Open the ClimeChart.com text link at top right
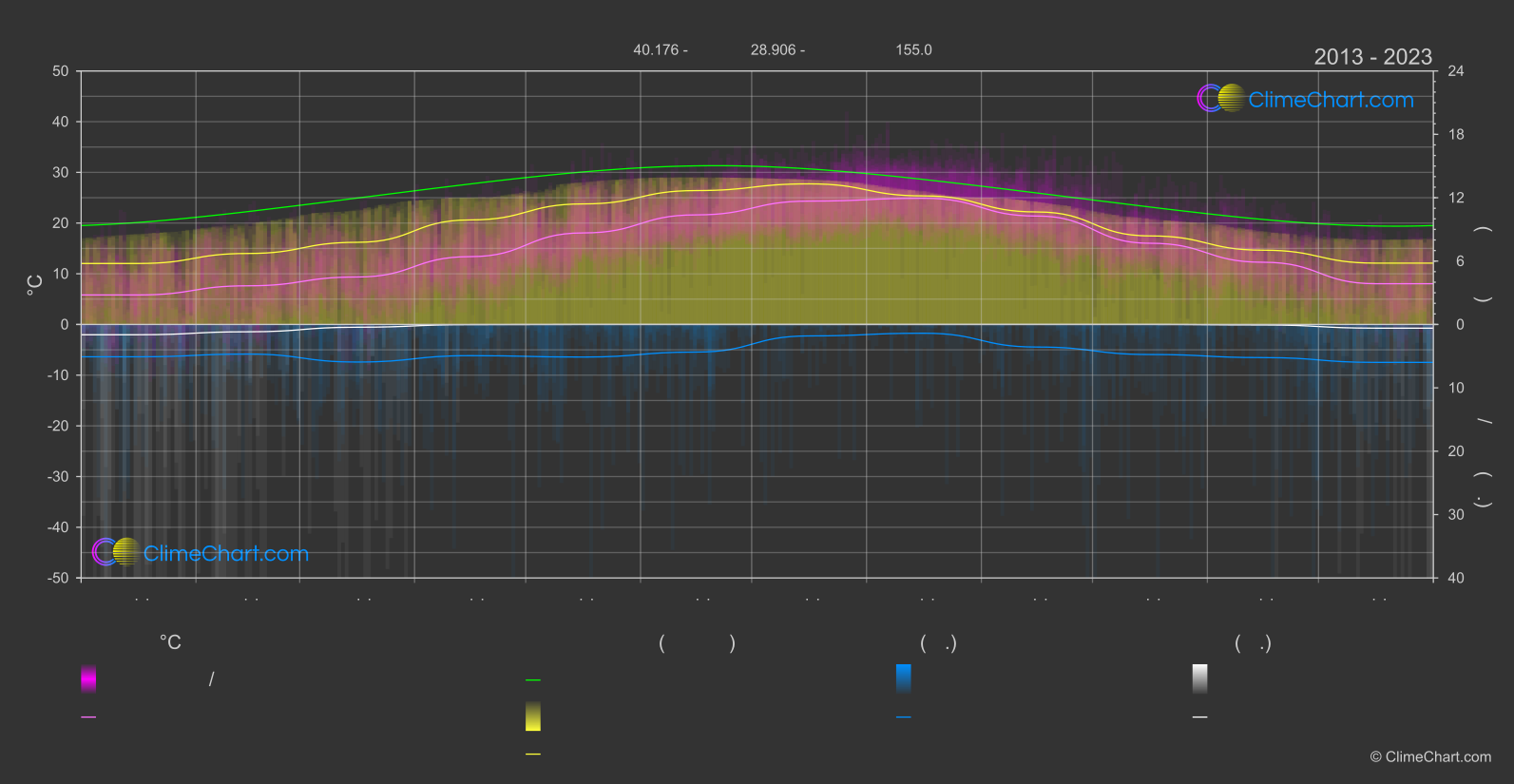Viewport: 1514px width, 784px height. [1331, 100]
